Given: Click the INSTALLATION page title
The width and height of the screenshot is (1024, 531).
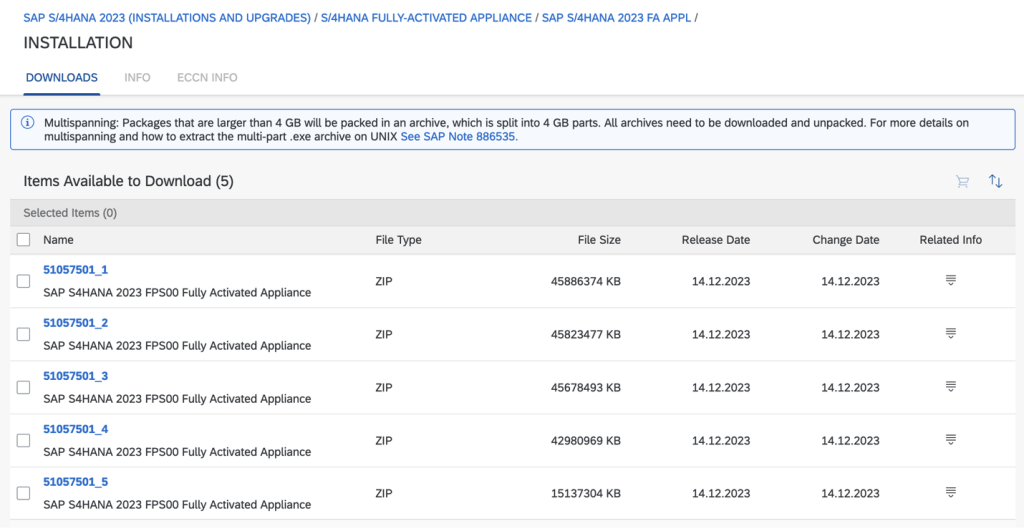Looking at the screenshot, I should click(78, 43).
